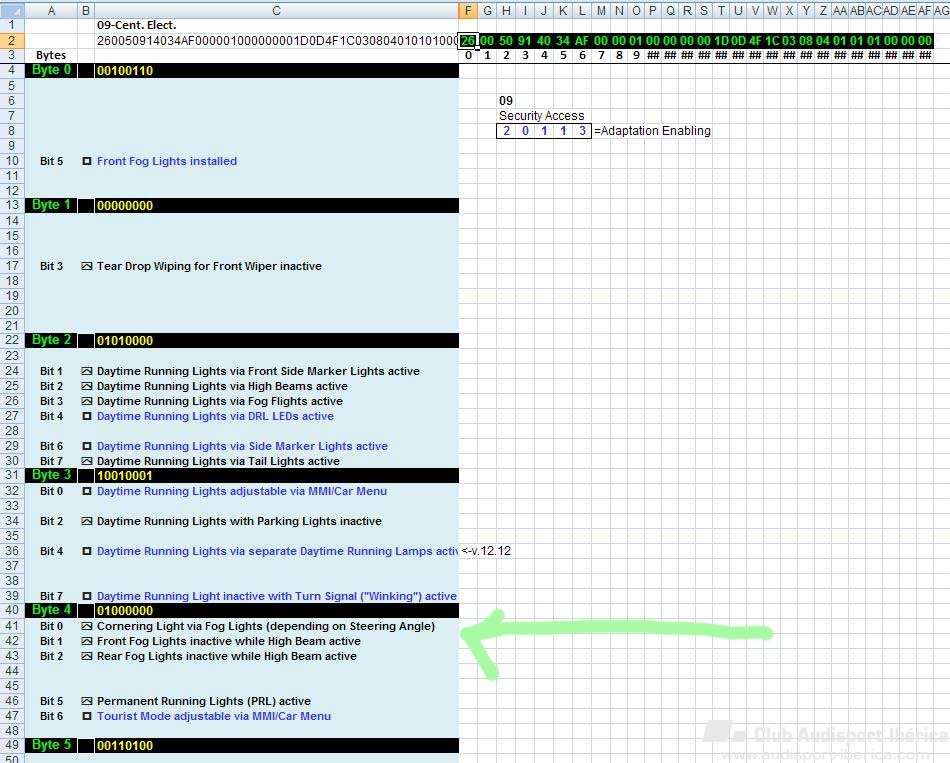Click the select-all corner of the sheet
The image size is (950, 763).
[x=12, y=10]
